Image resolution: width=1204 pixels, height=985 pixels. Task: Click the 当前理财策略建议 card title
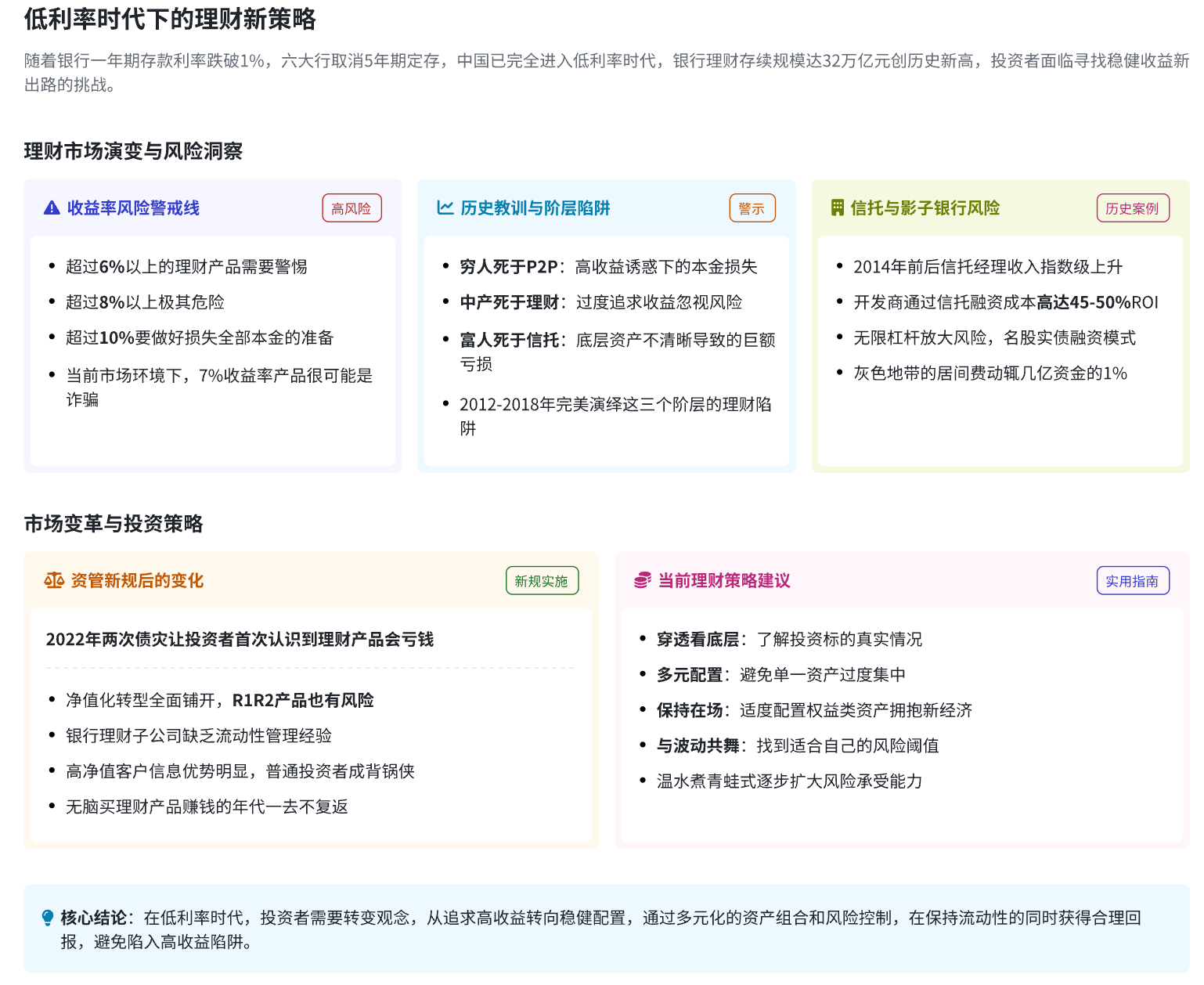tap(724, 581)
